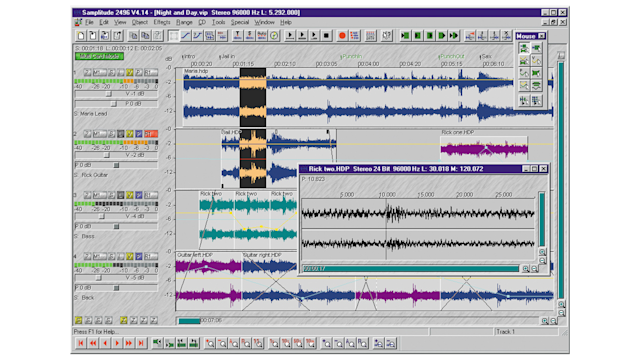Click the bottom-left icon in the Mouse palette
Image resolution: width=640 pixels, height=360 pixels.
pos(524,100)
